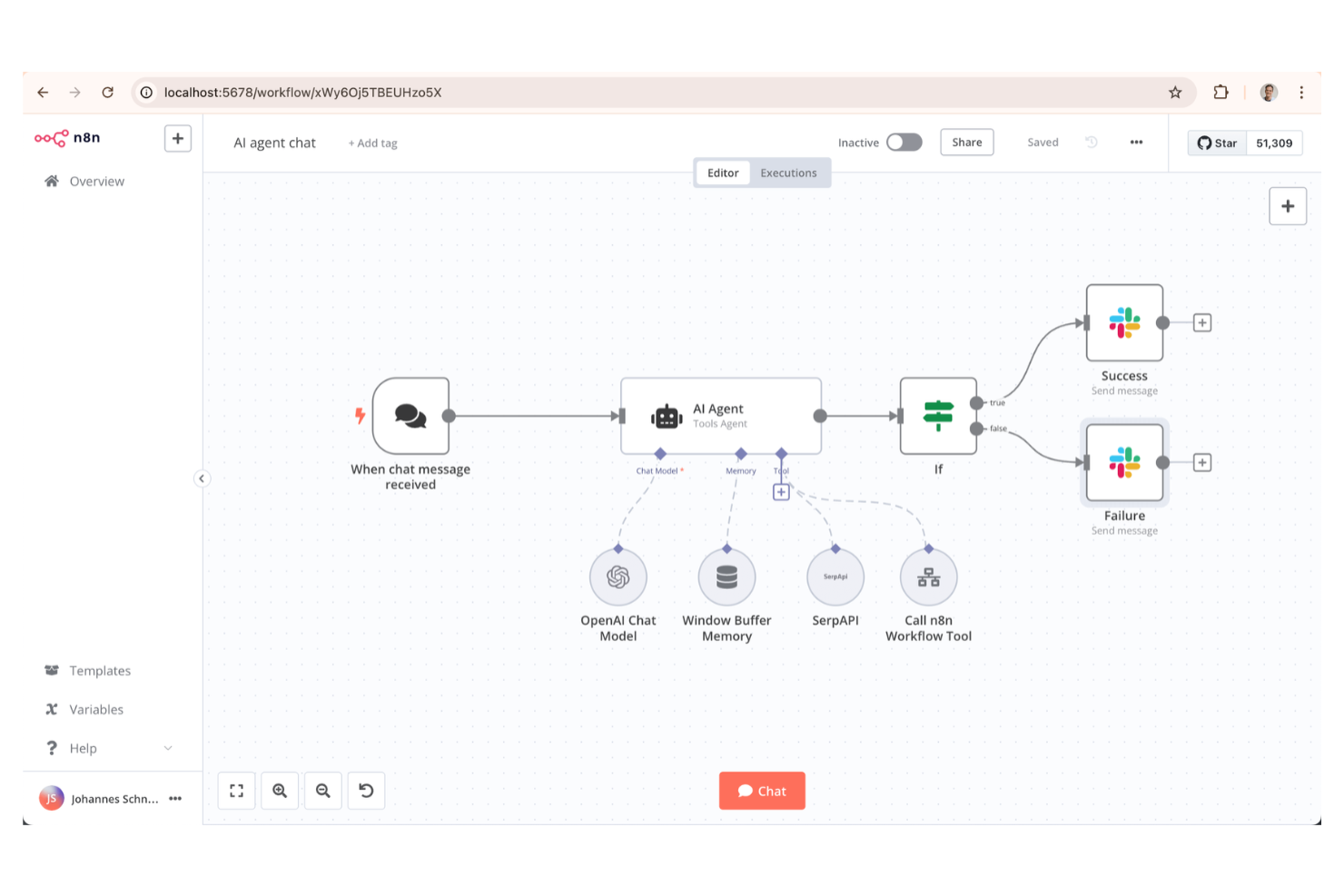Select the Success Slack node
The width and height of the screenshot is (1344, 896).
coord(1124,323)
